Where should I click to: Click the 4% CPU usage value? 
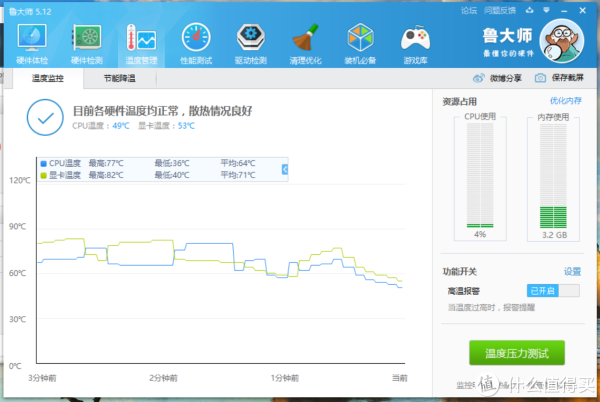pos(480,234)
